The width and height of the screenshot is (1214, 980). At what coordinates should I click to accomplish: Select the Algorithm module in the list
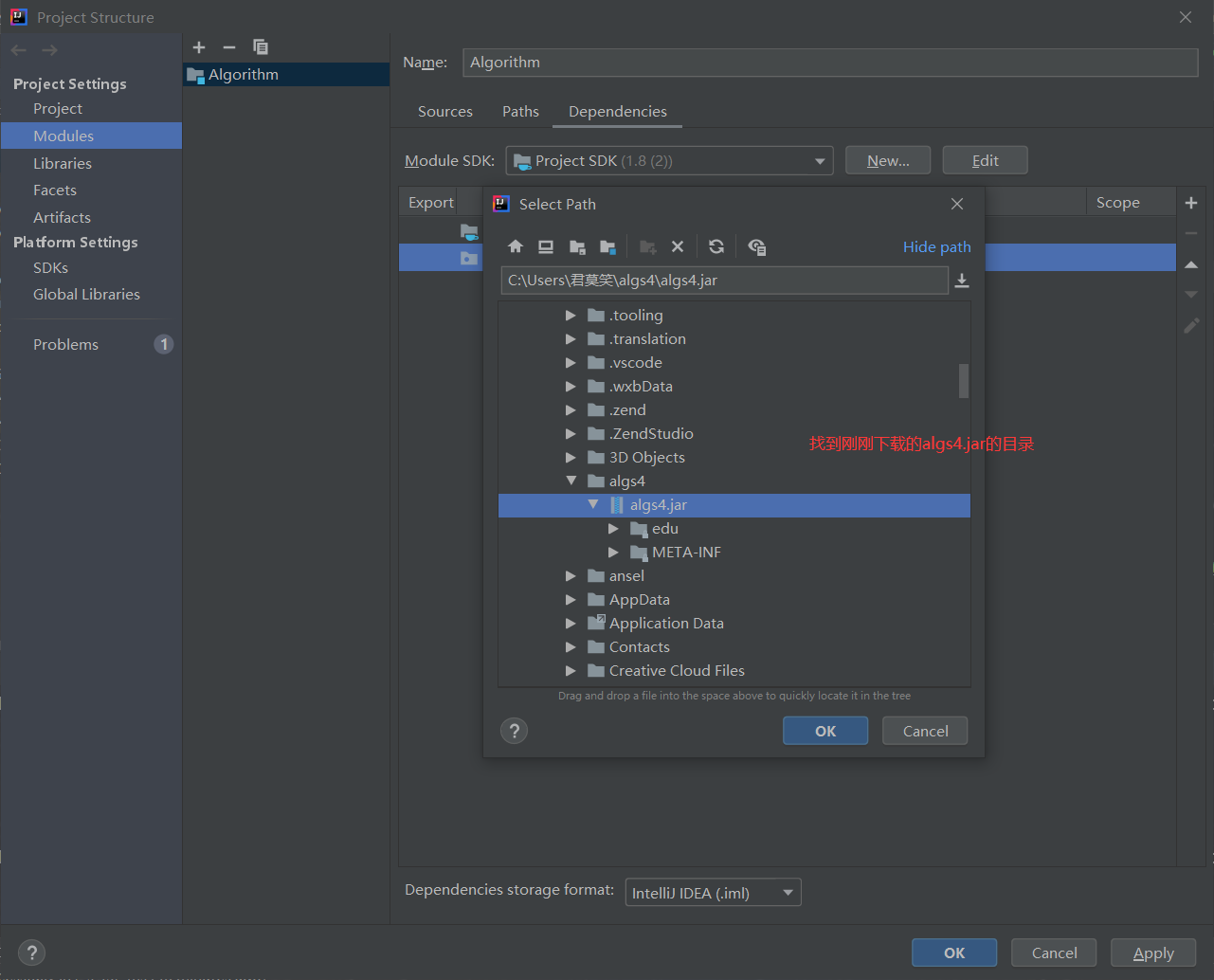286,75
